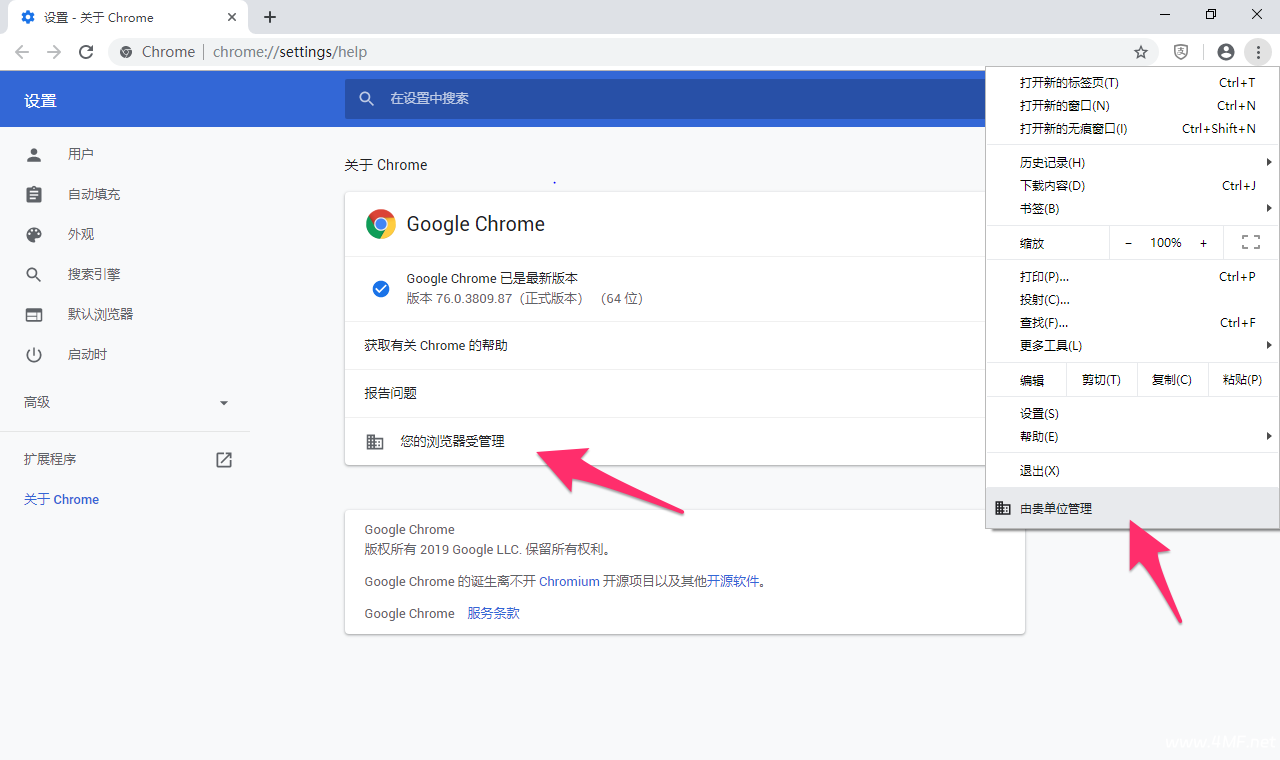Image resolution: width=1280 pixels, height=760 pixels.
Task: Click the 在设置中搜索 search field
Action: pos(660,99)
